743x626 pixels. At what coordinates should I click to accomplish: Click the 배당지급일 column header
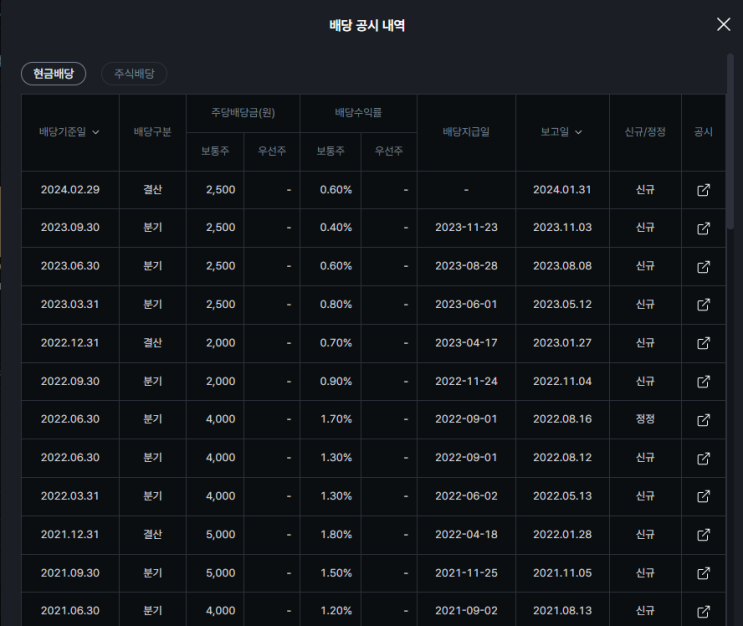tap(466, 132)
